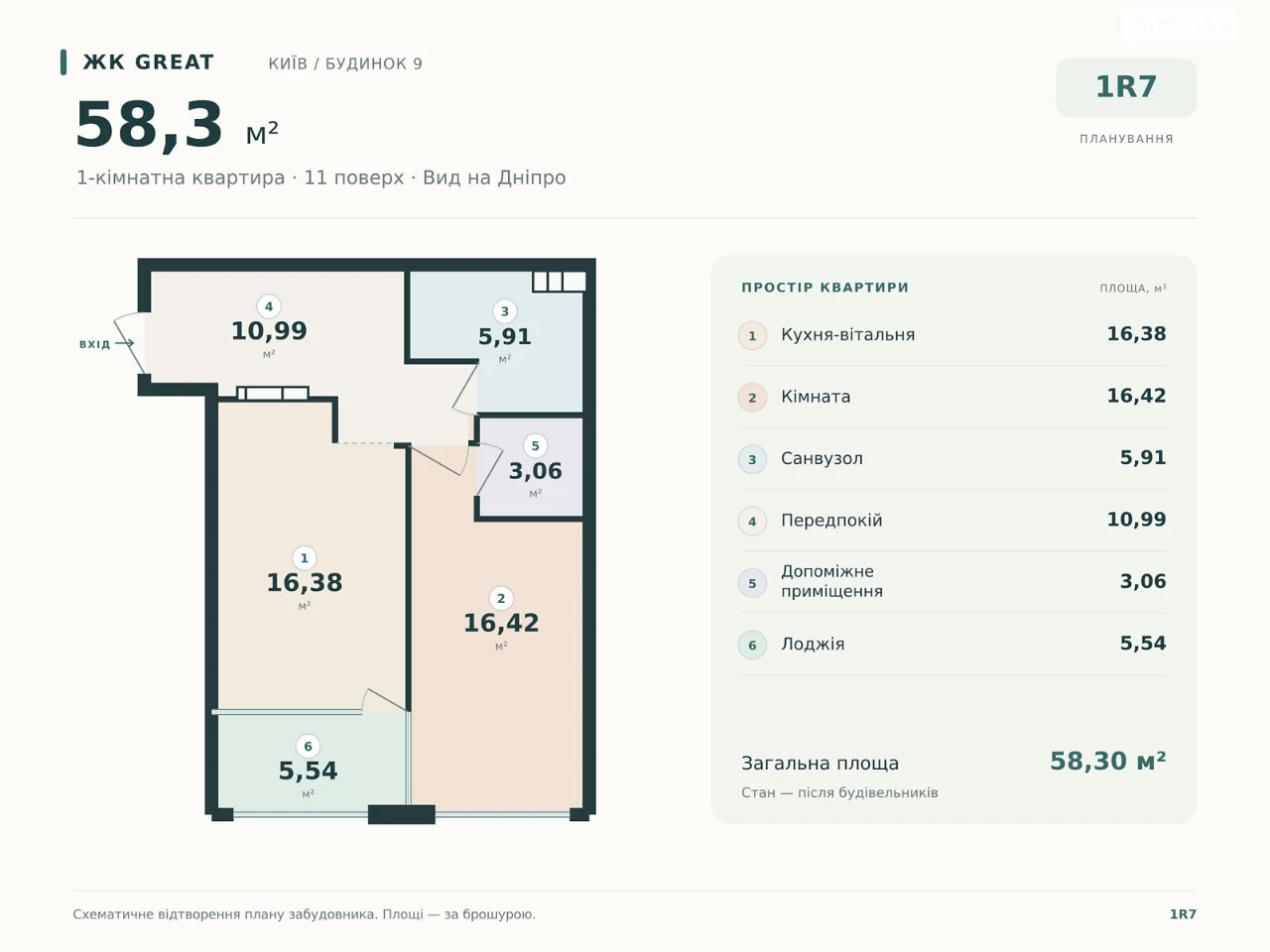The width and height of the screenshot is (1270, 952).
Task: Click the 5,91 value in the table
Action: coord(1143,457)
